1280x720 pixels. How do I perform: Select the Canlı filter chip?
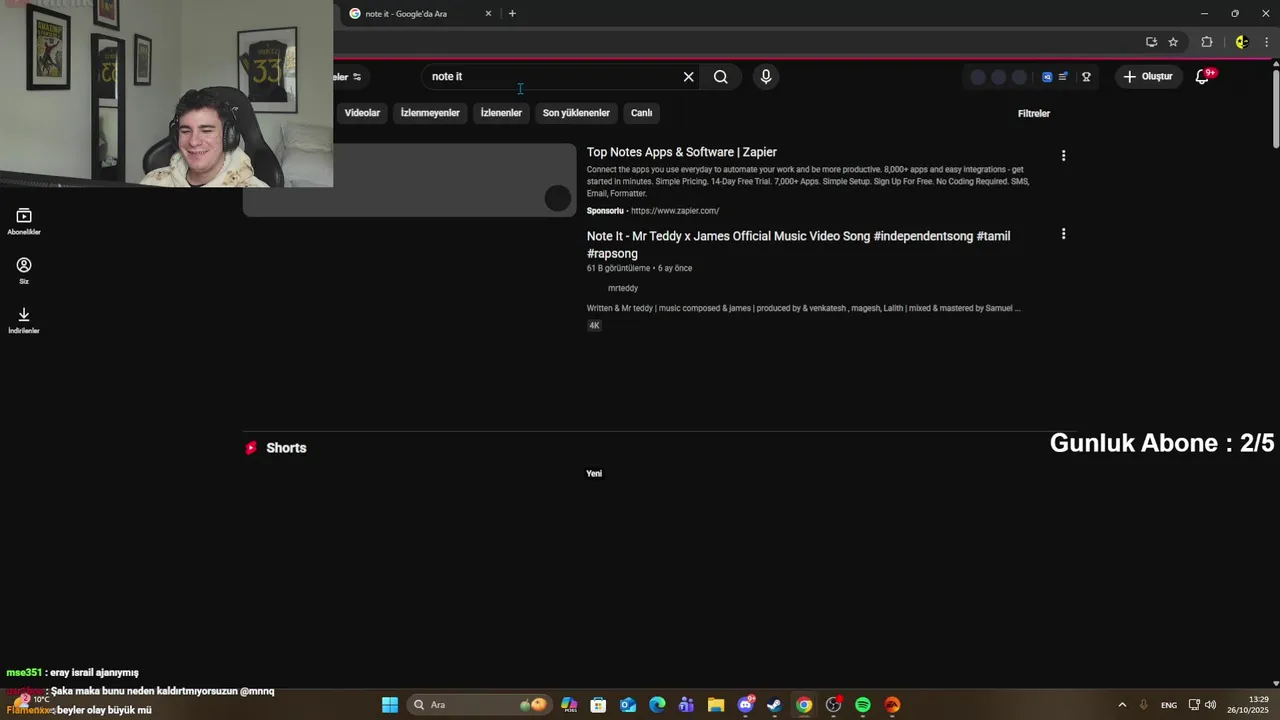coord(642,113)
